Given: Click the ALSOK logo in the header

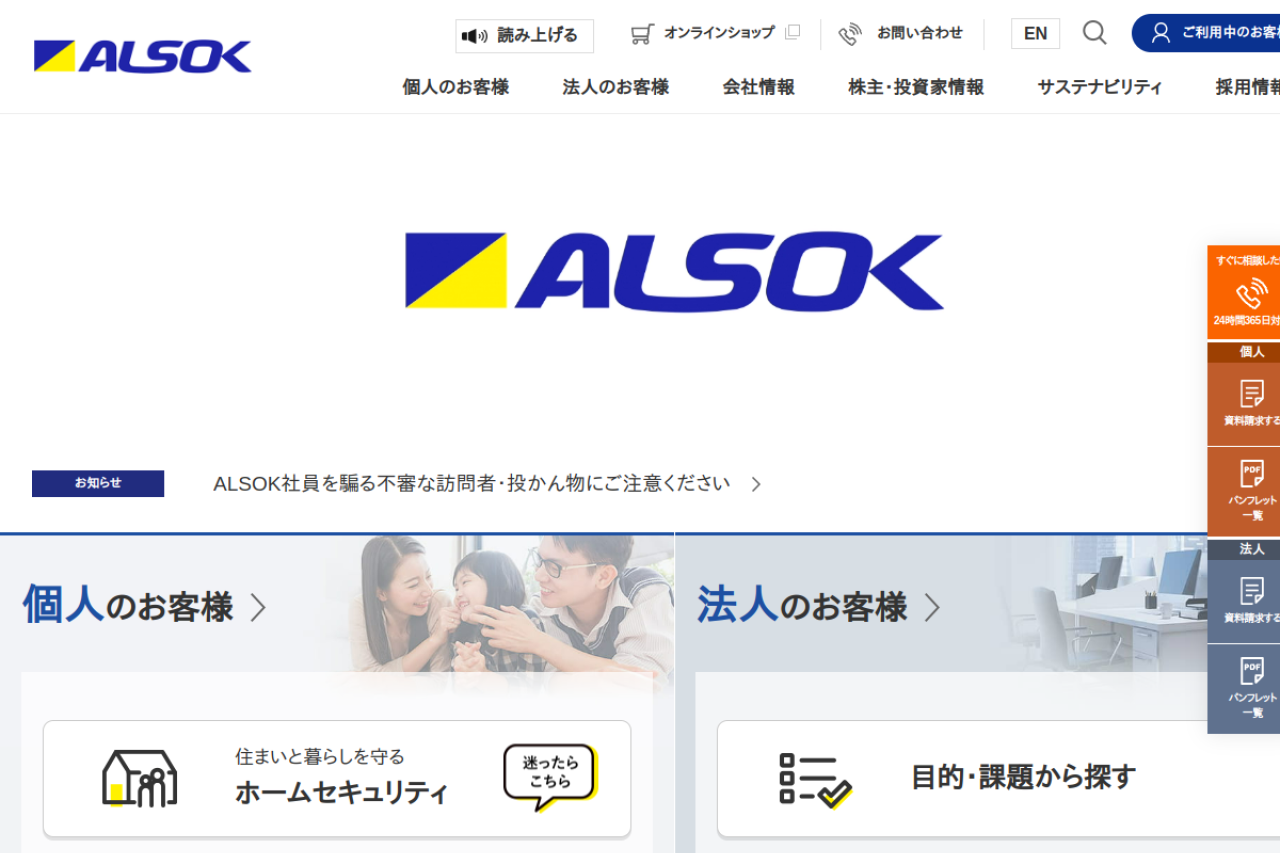Looking at the screenshot, I should point(143,56).
